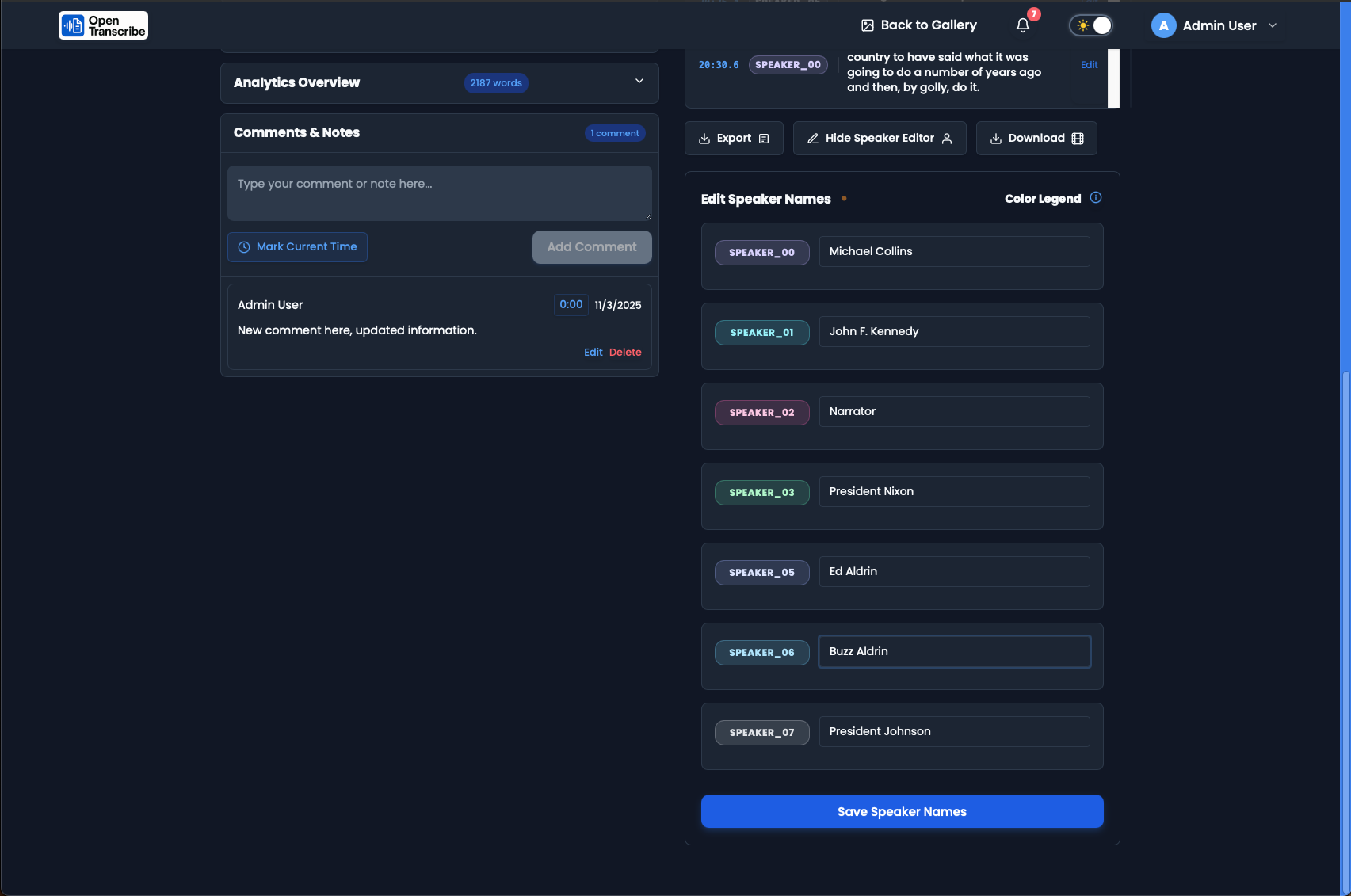Image resolution: width=1351 pixels, height=896 pixels.
Task: Click the SPEAKER_07 gray badge
Action: (x=761, y=733)
